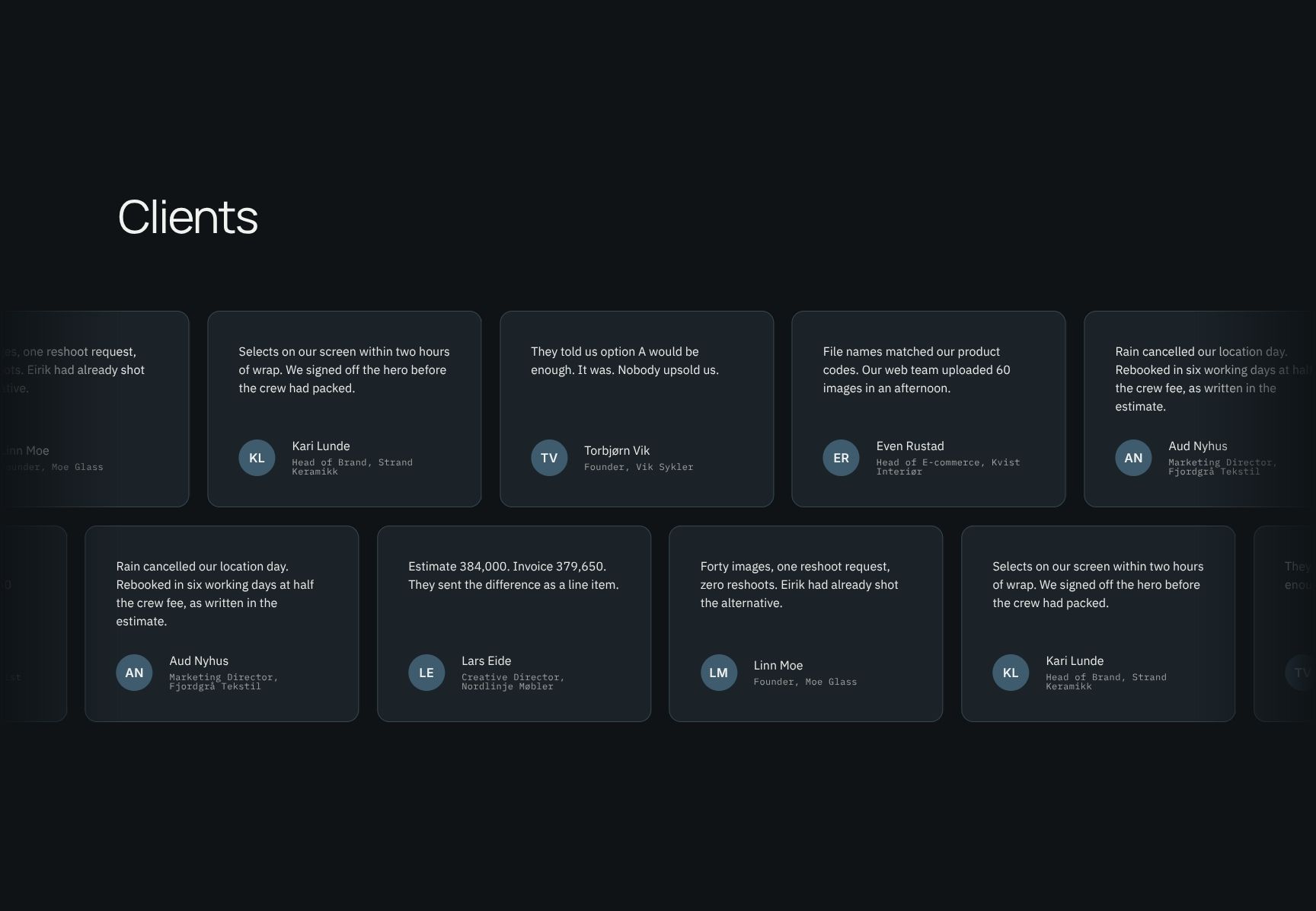Select Head of E-commerce, Kvist Interiør text

948,467
